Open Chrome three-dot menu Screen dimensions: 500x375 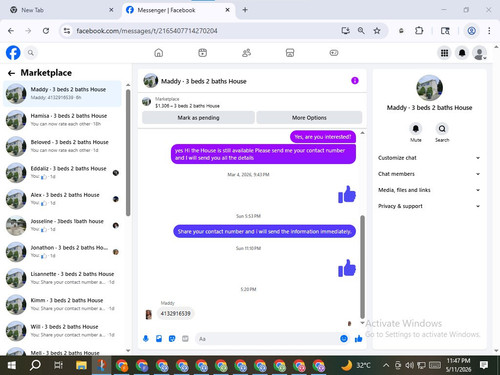coord(489,31)
